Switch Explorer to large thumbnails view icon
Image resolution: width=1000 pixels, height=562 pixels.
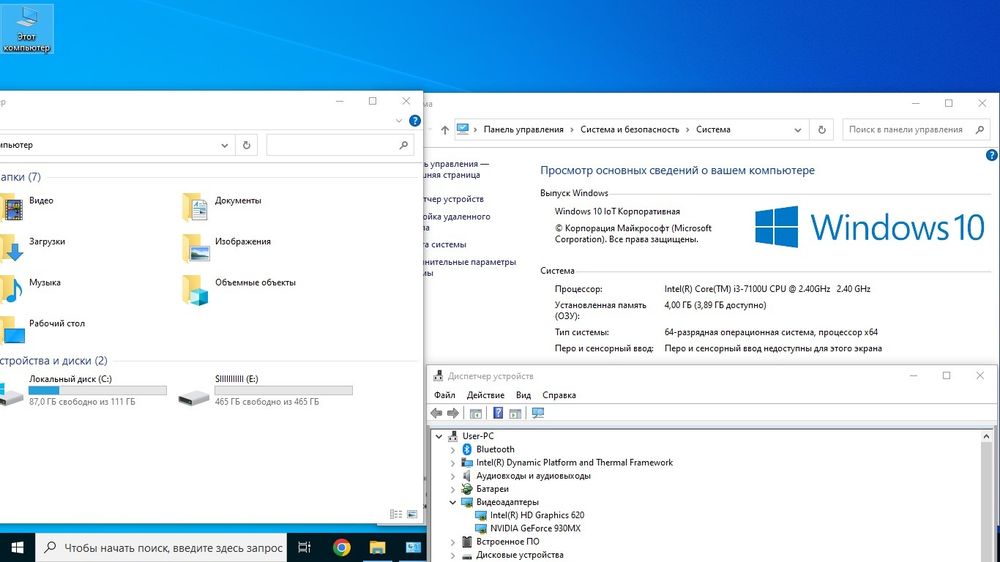tap(412, 514)
